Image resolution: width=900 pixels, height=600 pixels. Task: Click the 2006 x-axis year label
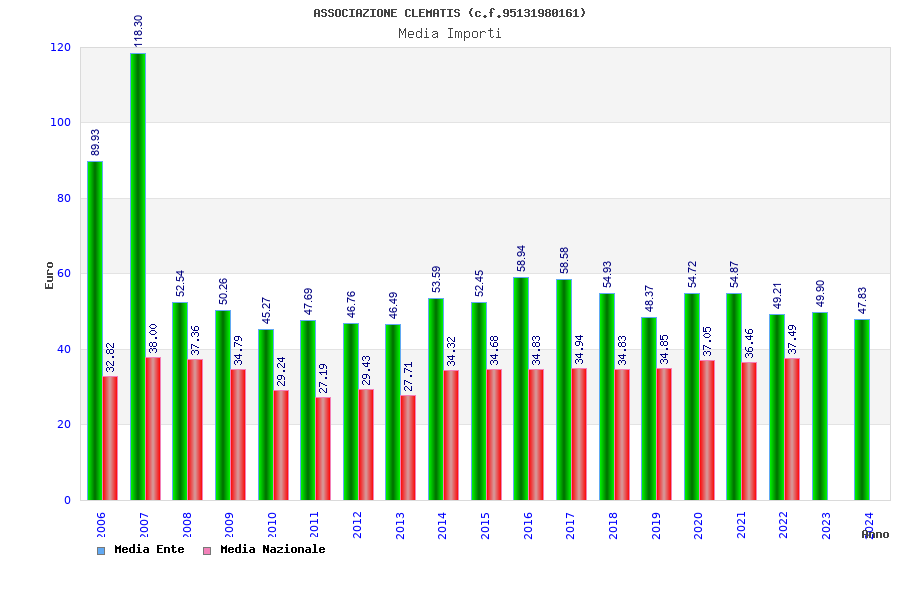tap(101, 525)
